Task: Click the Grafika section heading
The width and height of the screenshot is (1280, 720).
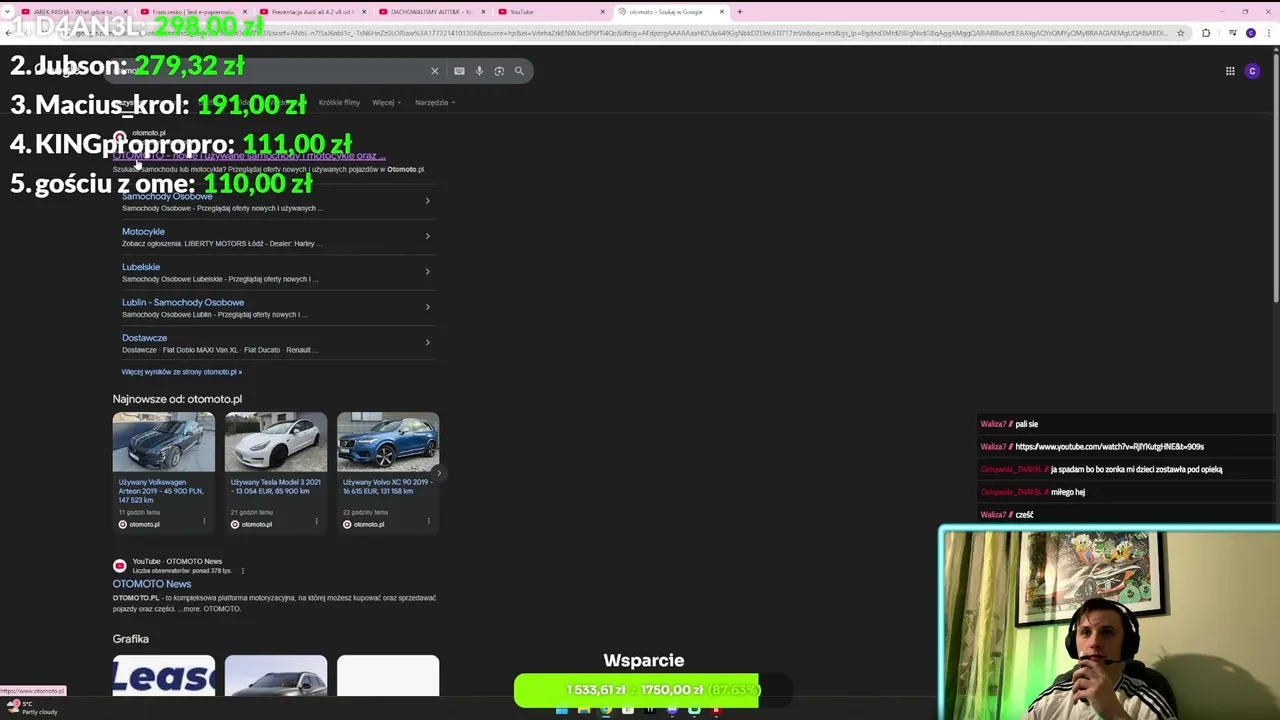Action: click(x=130, y=639)
